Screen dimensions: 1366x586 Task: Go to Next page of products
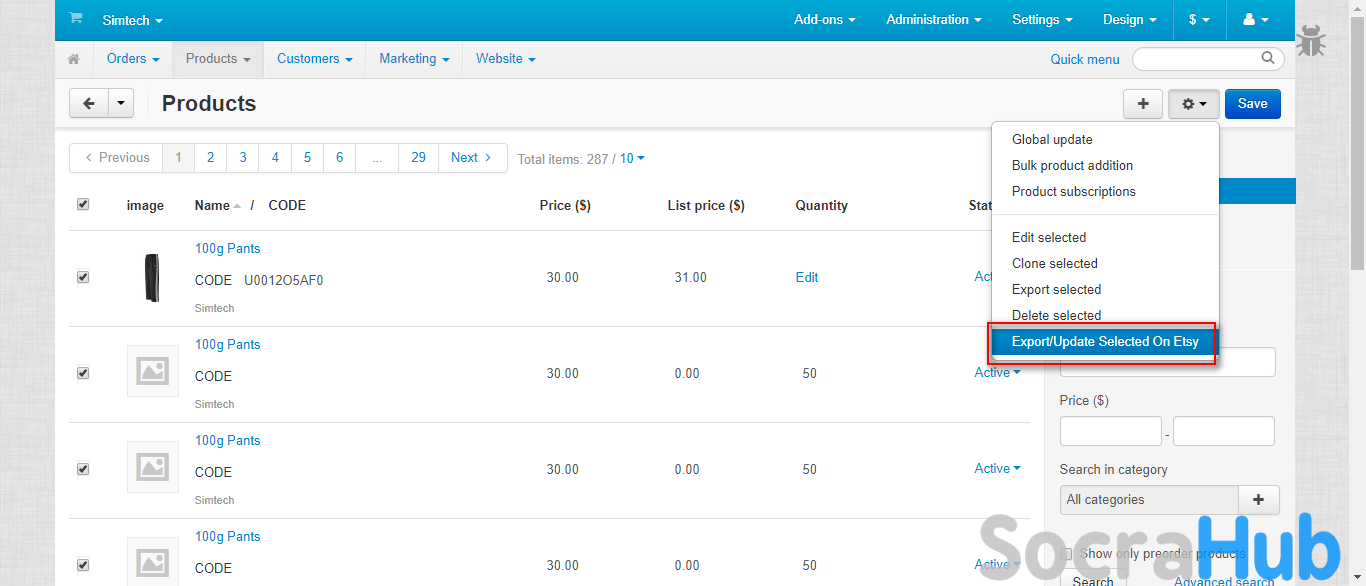(471, 157)
